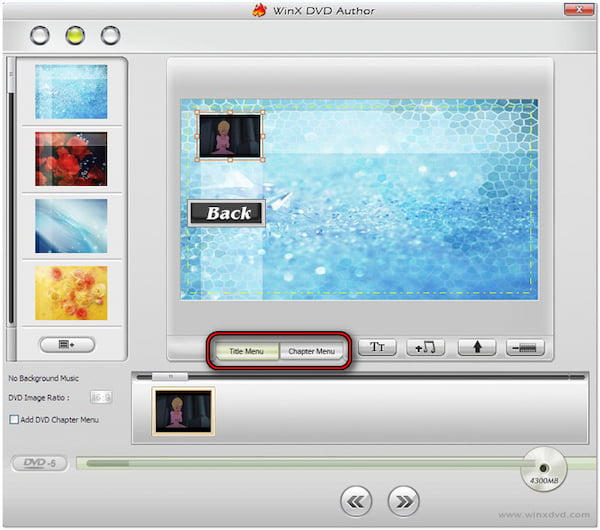Go to previous step with double-left arrow

pyautogui.click(x=357, y=500)
